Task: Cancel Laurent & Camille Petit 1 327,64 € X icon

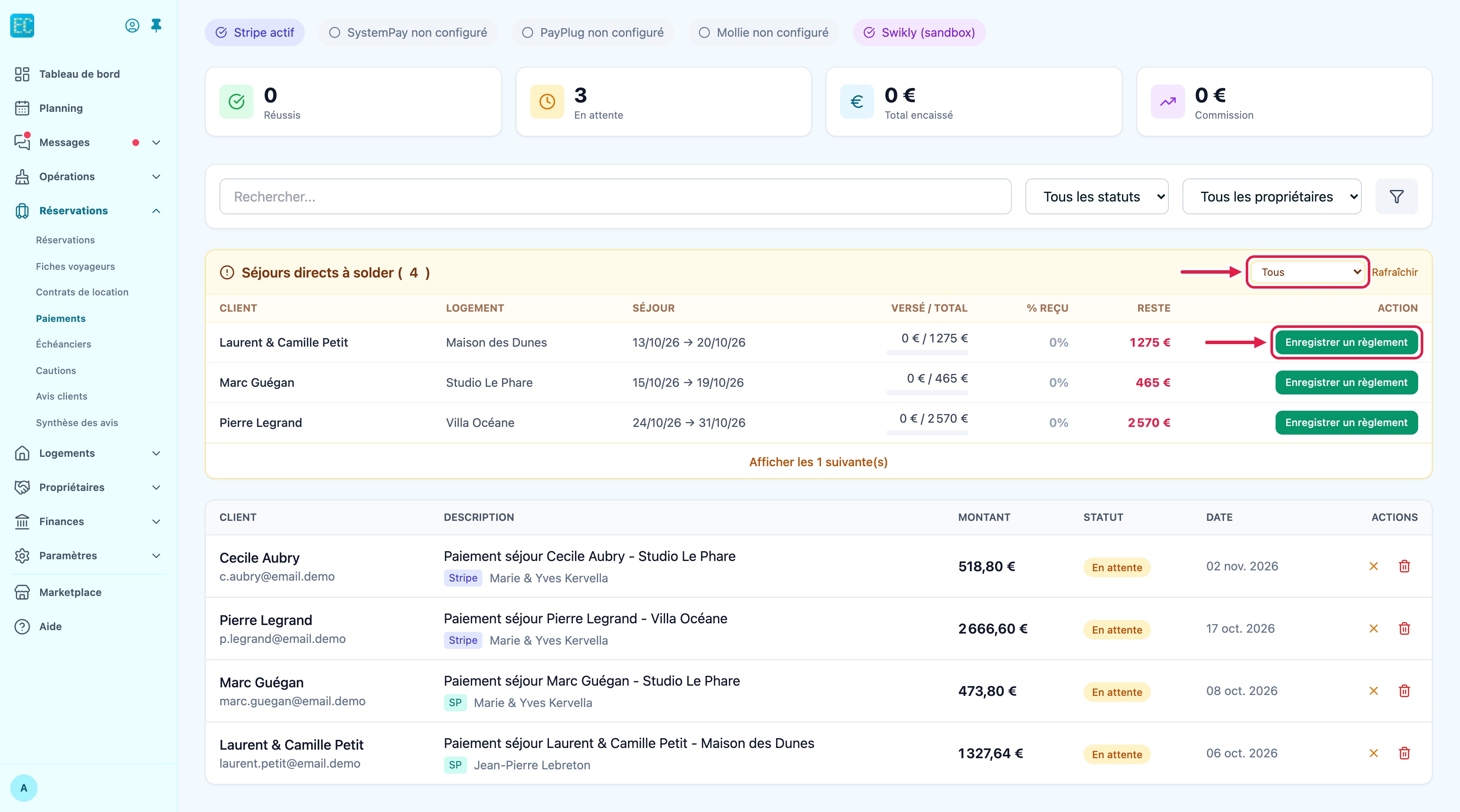Action: click(1373, 753)
